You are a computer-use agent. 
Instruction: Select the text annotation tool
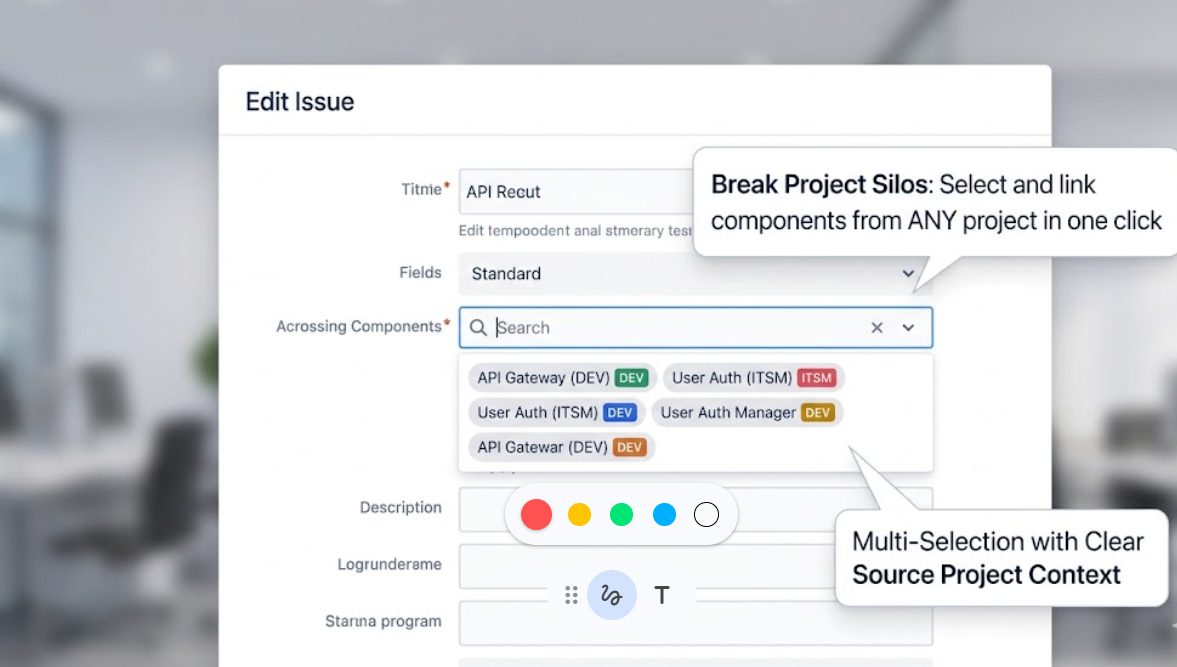661,595
